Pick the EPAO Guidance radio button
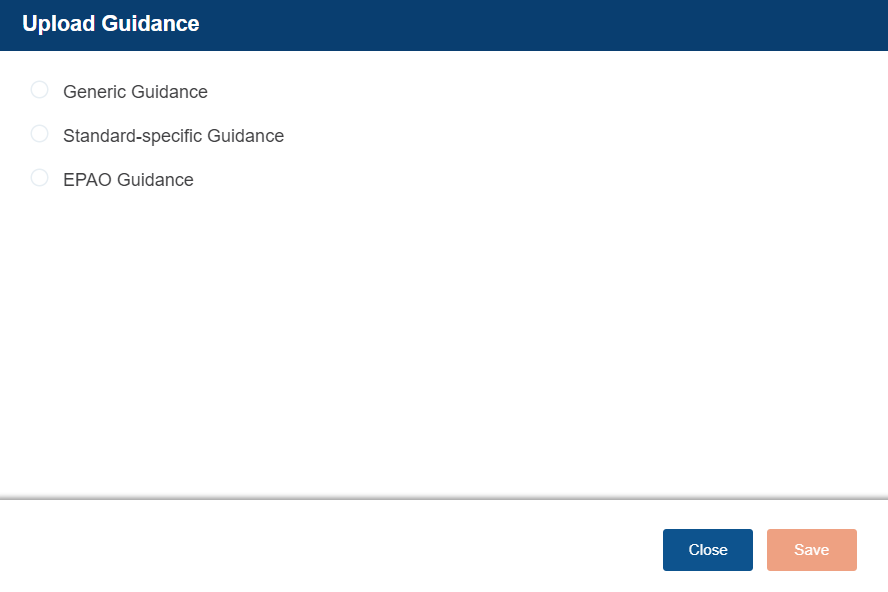 pyautogui.click(x=40, y=178)
